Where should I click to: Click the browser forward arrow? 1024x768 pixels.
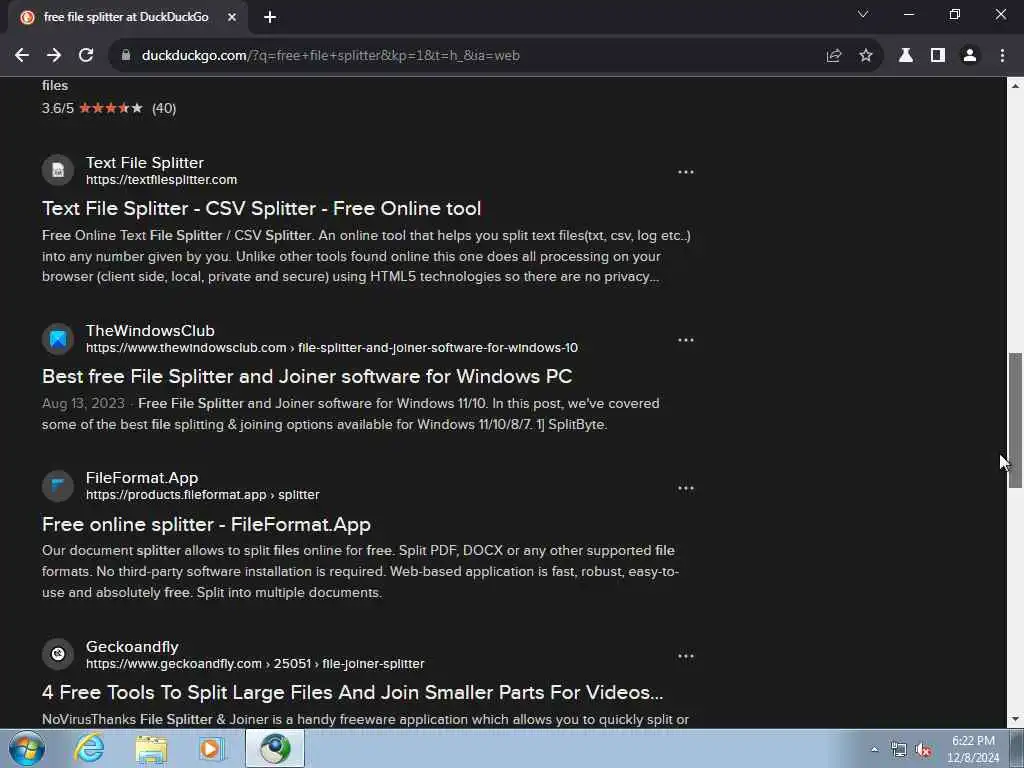(x=54, y=56)
